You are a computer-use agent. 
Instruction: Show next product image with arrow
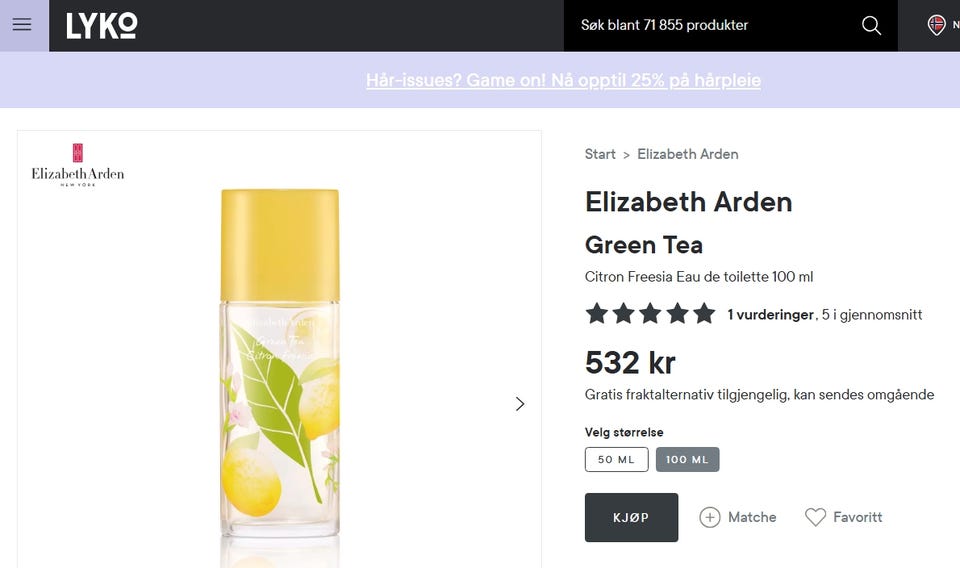pos(519,404)
